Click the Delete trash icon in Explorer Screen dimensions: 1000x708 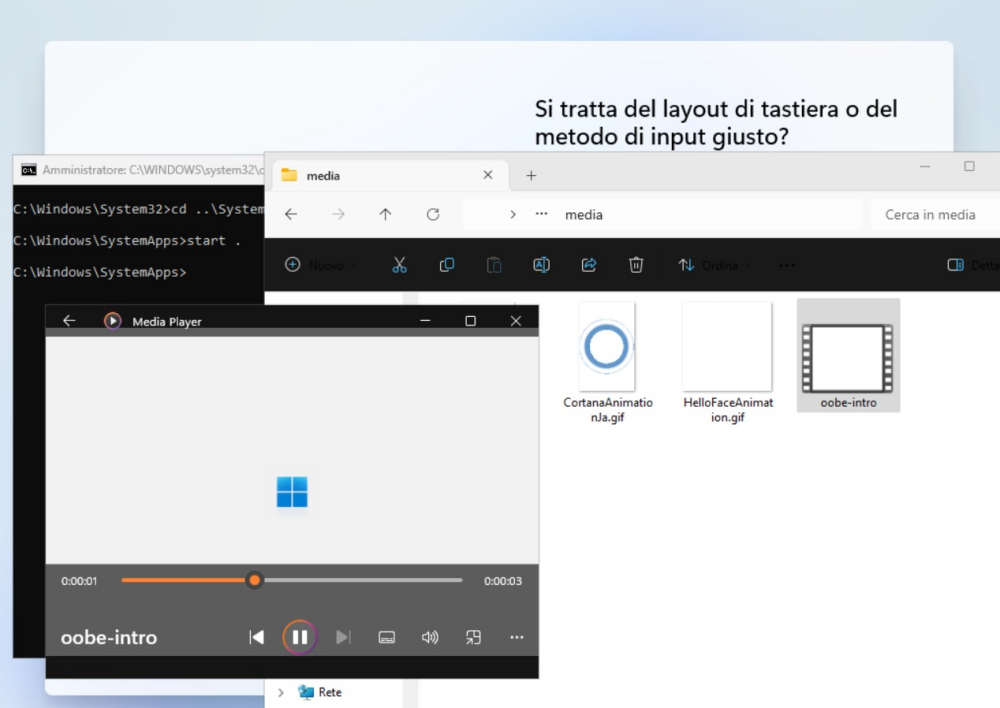(x=636, y=265)
